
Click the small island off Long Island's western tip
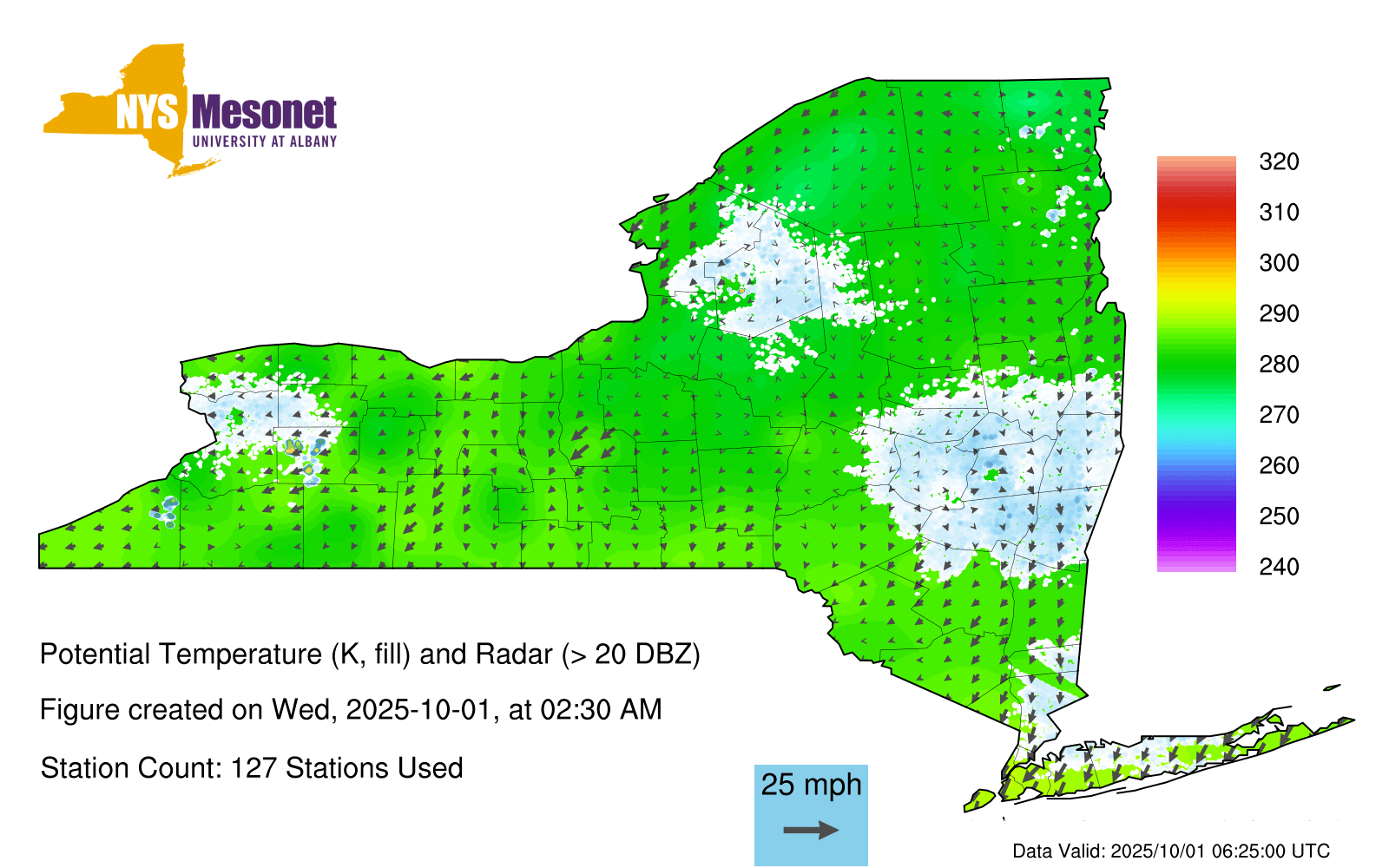pos(981,799)
